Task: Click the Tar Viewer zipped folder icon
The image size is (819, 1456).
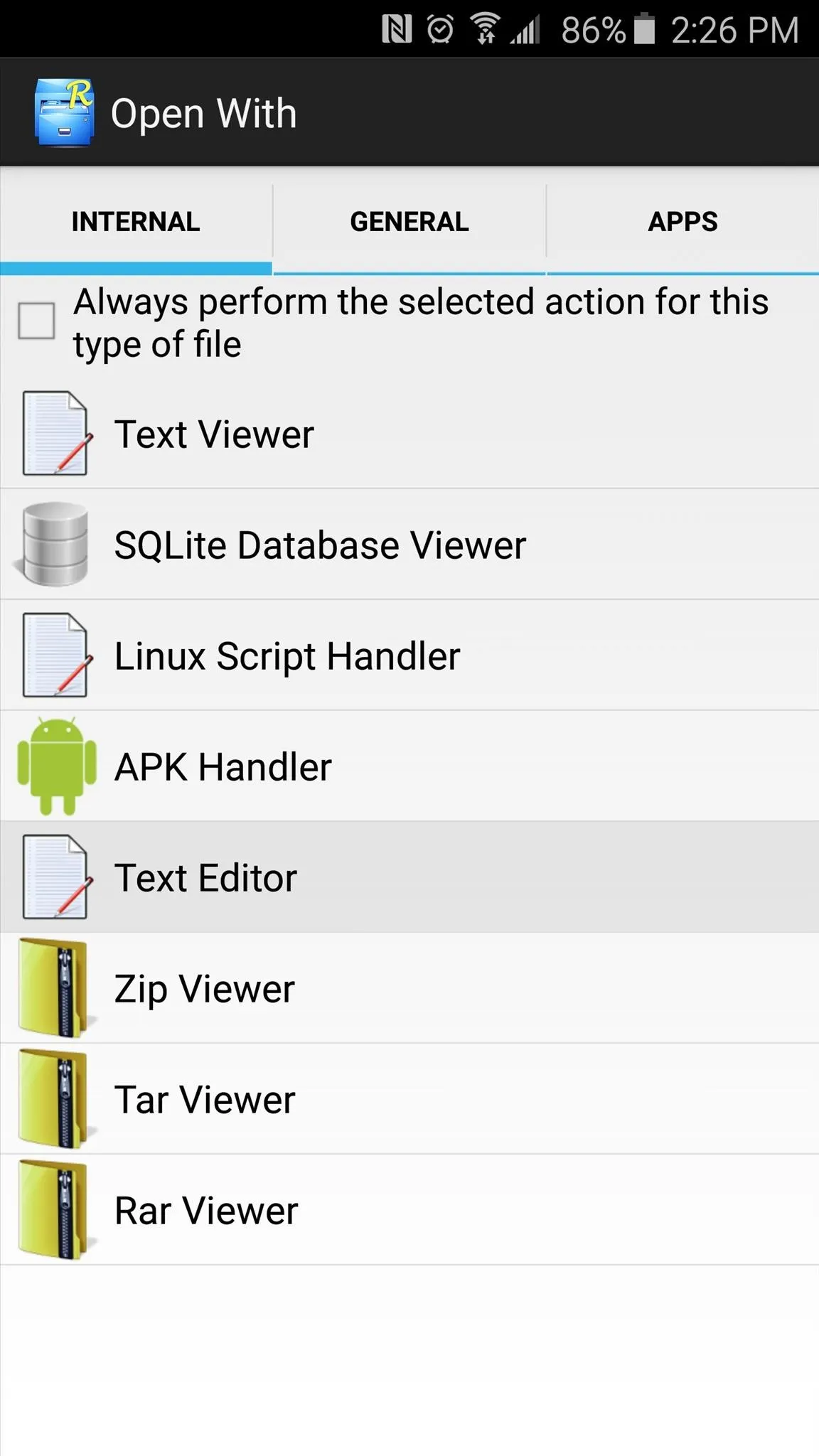Action: coord(55,1099)
